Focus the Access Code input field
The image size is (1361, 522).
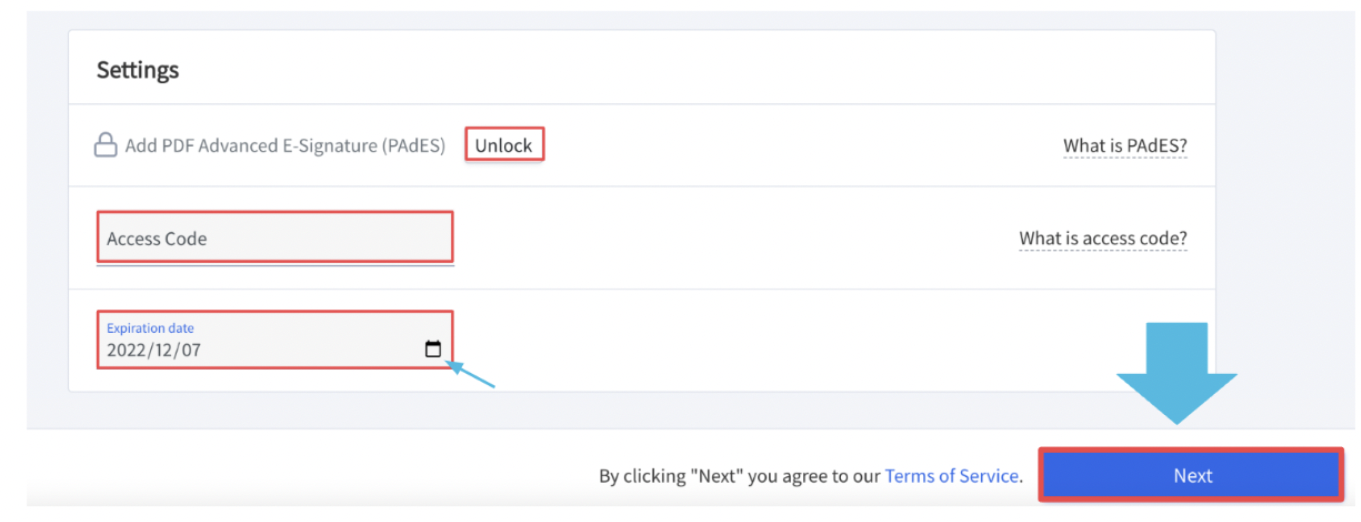click(275, 238)
